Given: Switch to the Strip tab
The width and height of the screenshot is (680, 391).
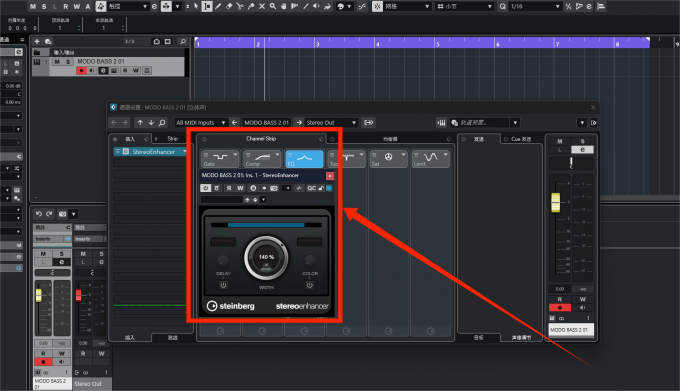Looking at the screenshot, I should [x=173, y=139].
